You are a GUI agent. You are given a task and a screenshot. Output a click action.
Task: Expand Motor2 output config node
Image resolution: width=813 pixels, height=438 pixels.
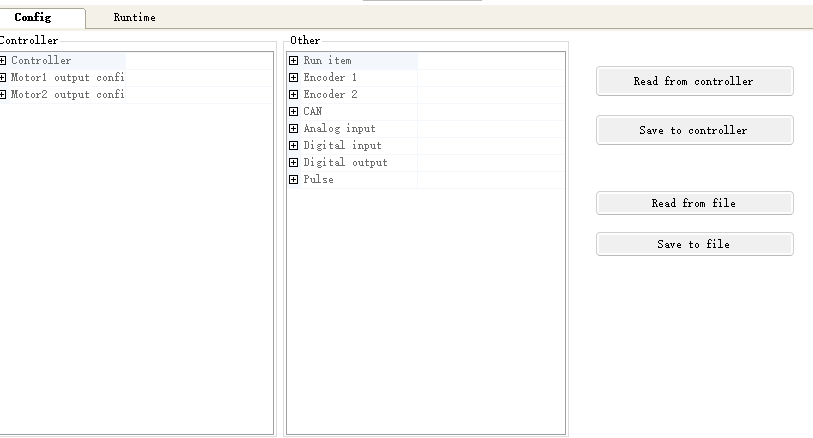pyautogui.click(x=3, y=95)
